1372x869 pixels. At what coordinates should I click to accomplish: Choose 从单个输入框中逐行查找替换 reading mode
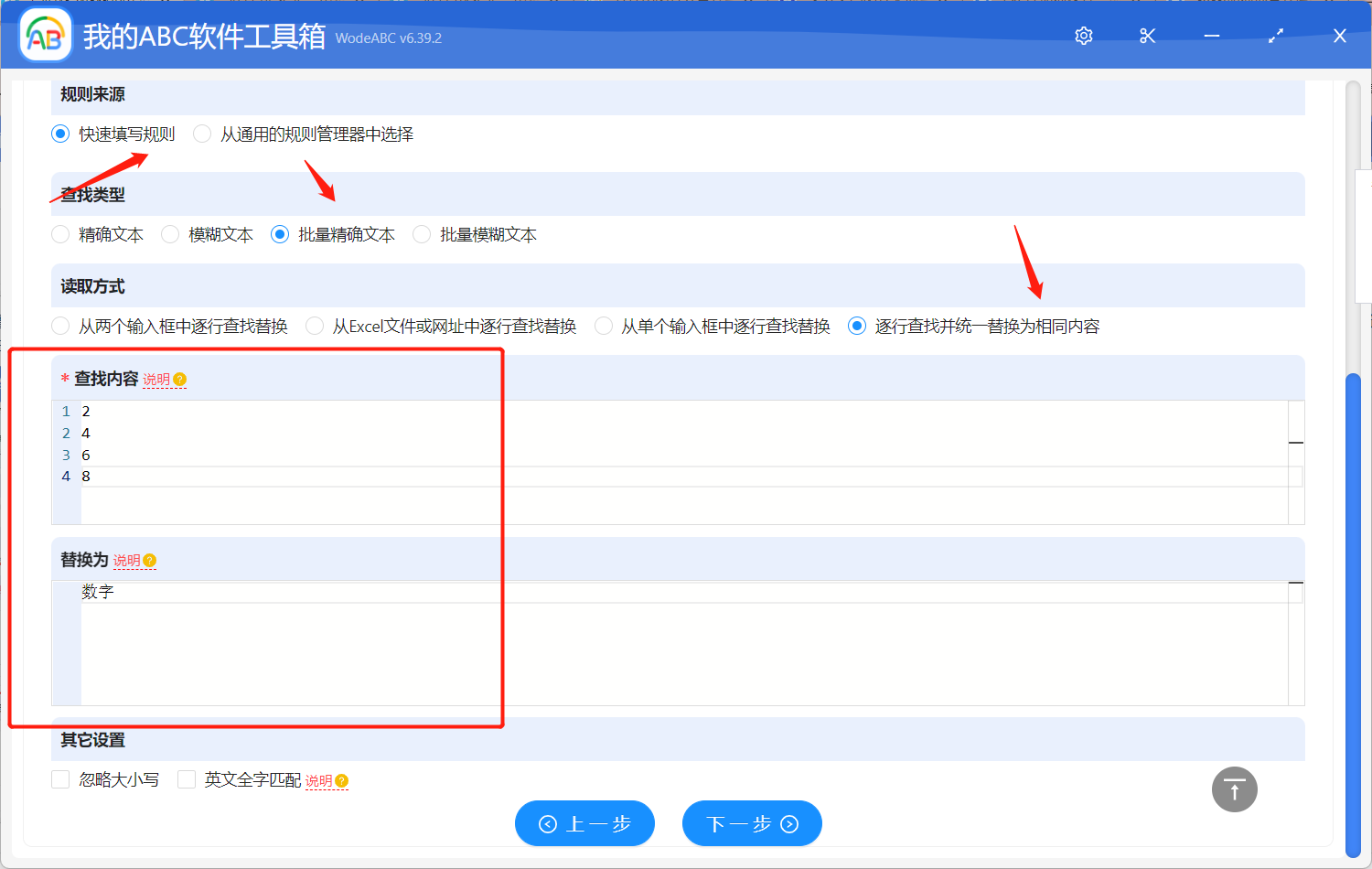tap(603, 325)
